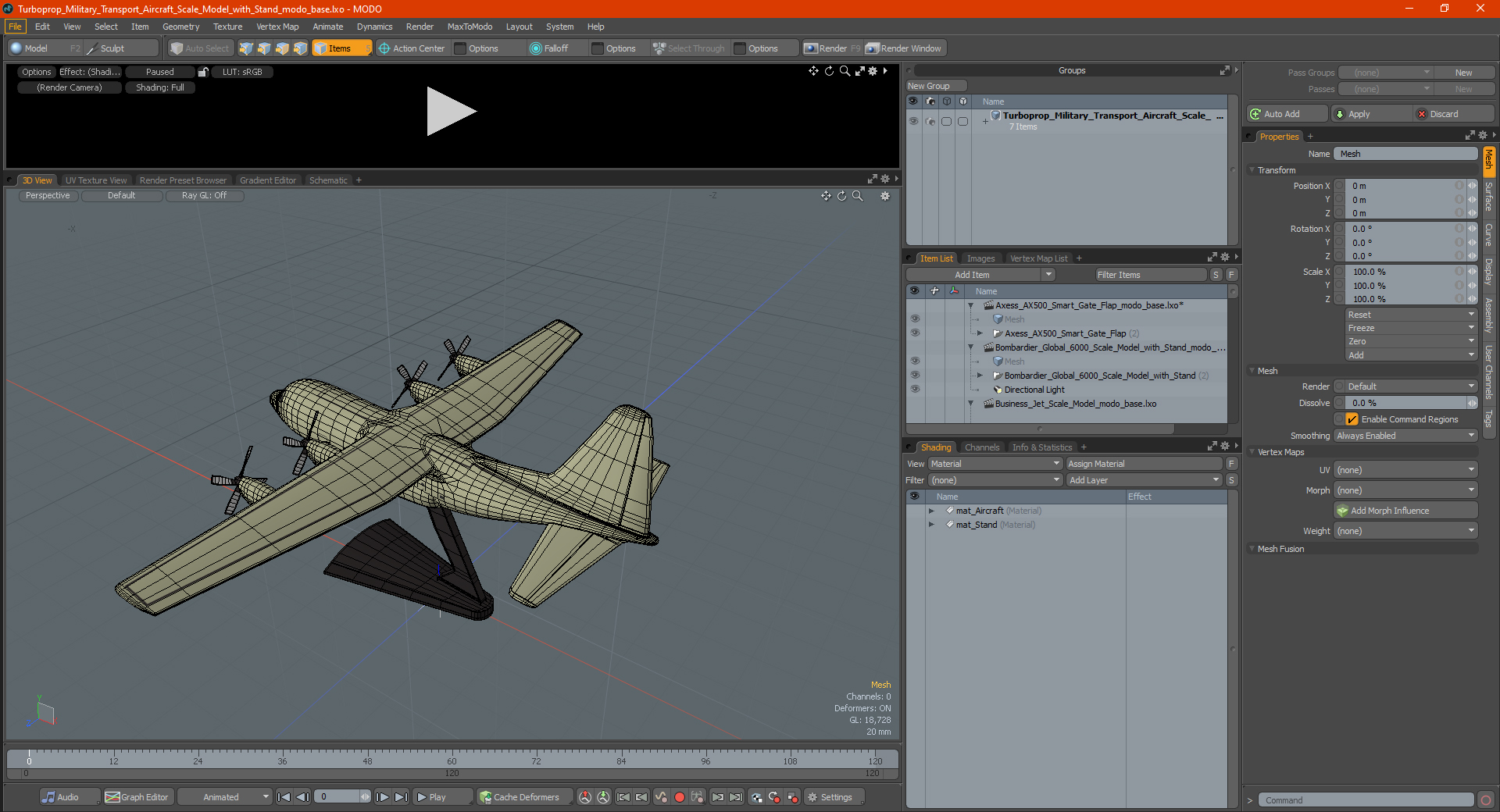Open the Geometry menu
Viewport: 1500px width, 812px height.
point(180,27)
